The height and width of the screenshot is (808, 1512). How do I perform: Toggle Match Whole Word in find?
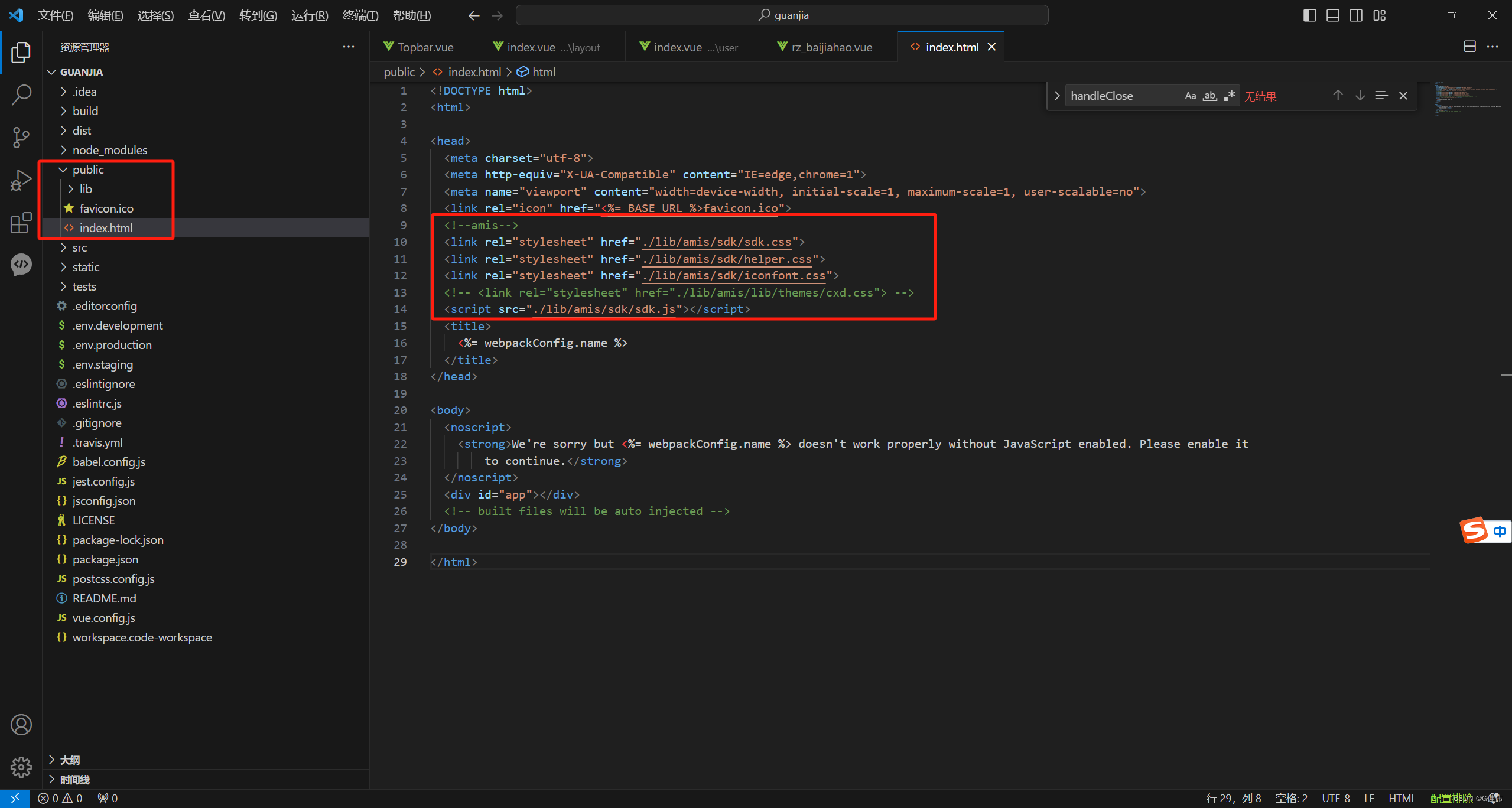1209,96
